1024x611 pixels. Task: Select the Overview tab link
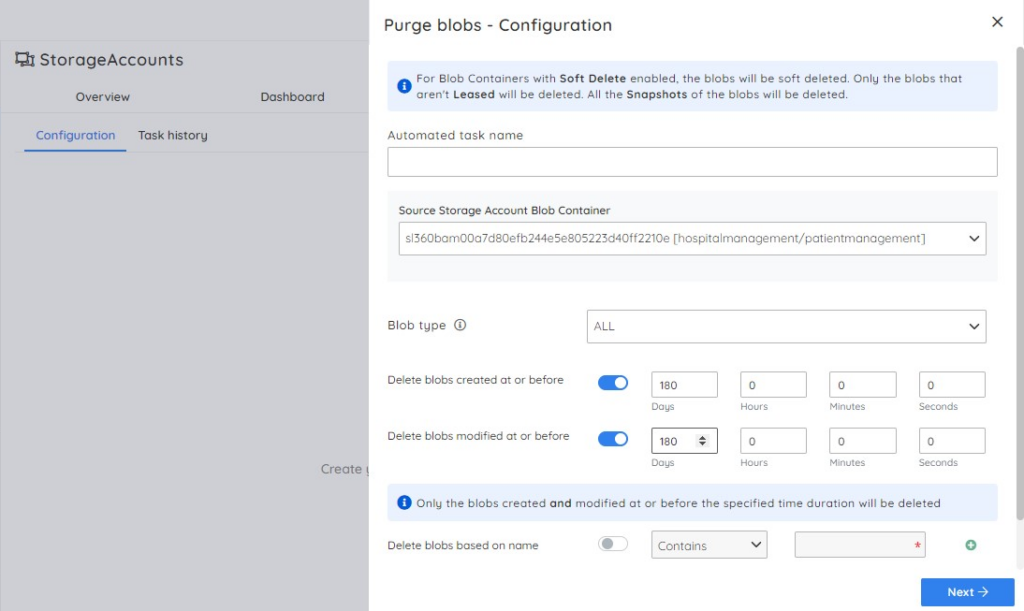tap(102, 97)
